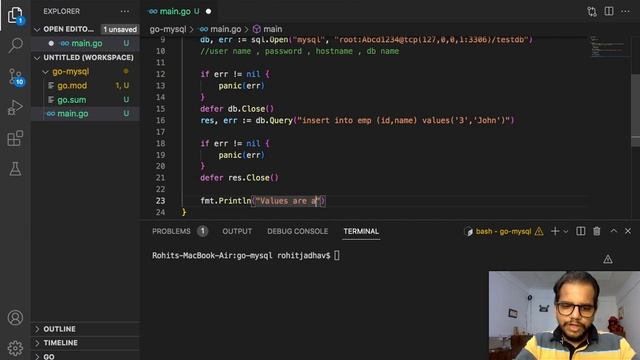Open go.sum in the file tree

coord(71,100)
